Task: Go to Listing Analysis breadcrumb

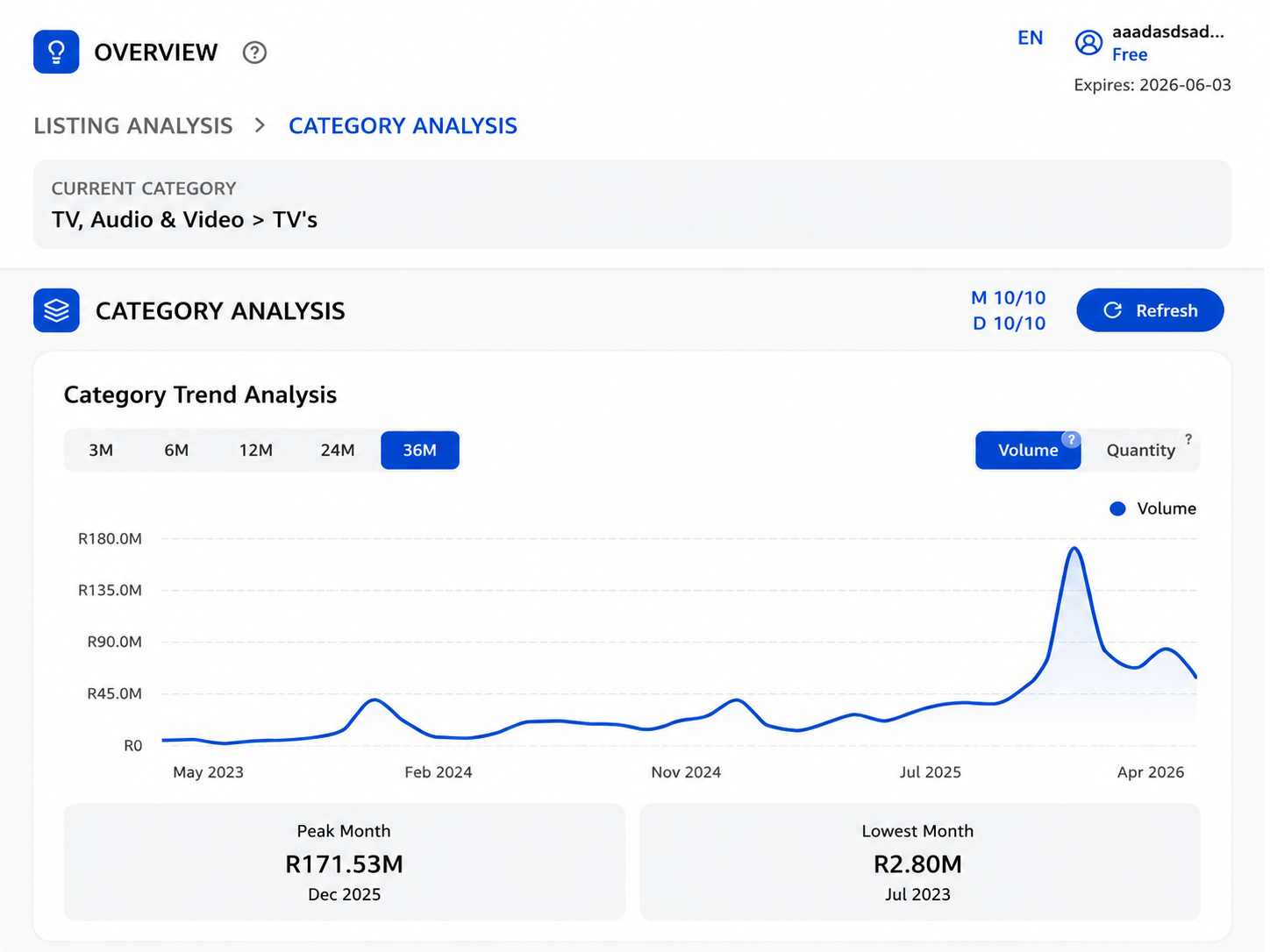Action: pyautogui.click(x=133, y=126)
